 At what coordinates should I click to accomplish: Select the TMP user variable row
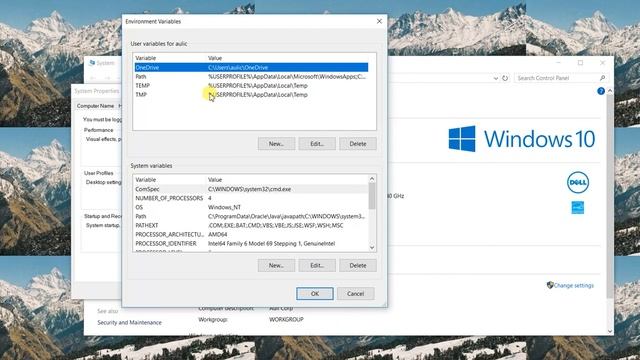pyautogui.click(x=251, y=94)
